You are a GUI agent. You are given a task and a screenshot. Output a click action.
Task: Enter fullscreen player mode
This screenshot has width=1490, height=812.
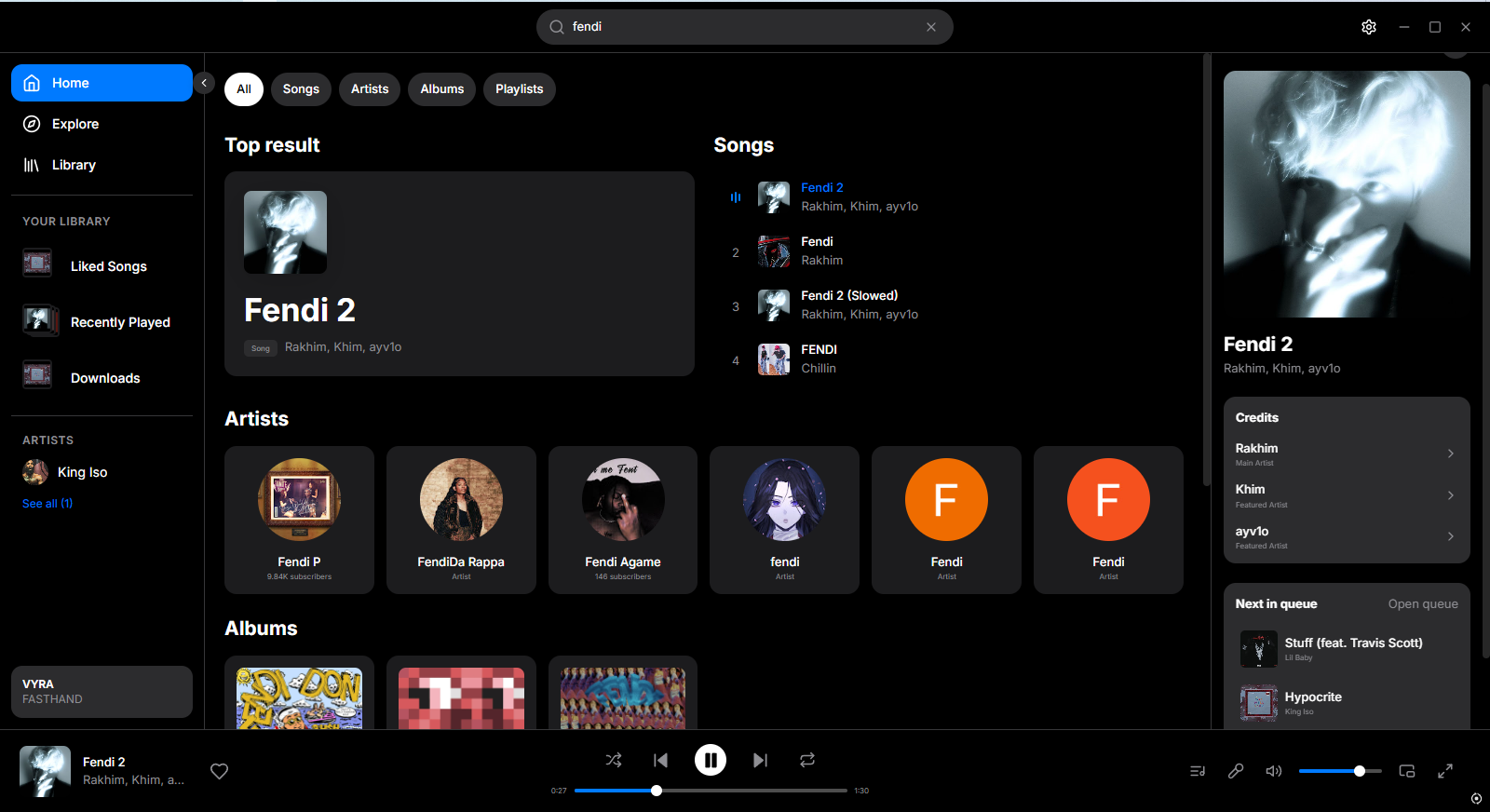(x=1445, y=771)
